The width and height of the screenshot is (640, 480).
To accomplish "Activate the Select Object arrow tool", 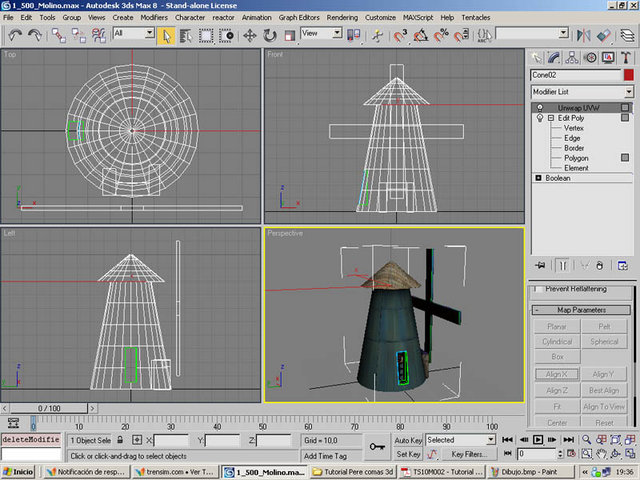I will pos(167,34).
